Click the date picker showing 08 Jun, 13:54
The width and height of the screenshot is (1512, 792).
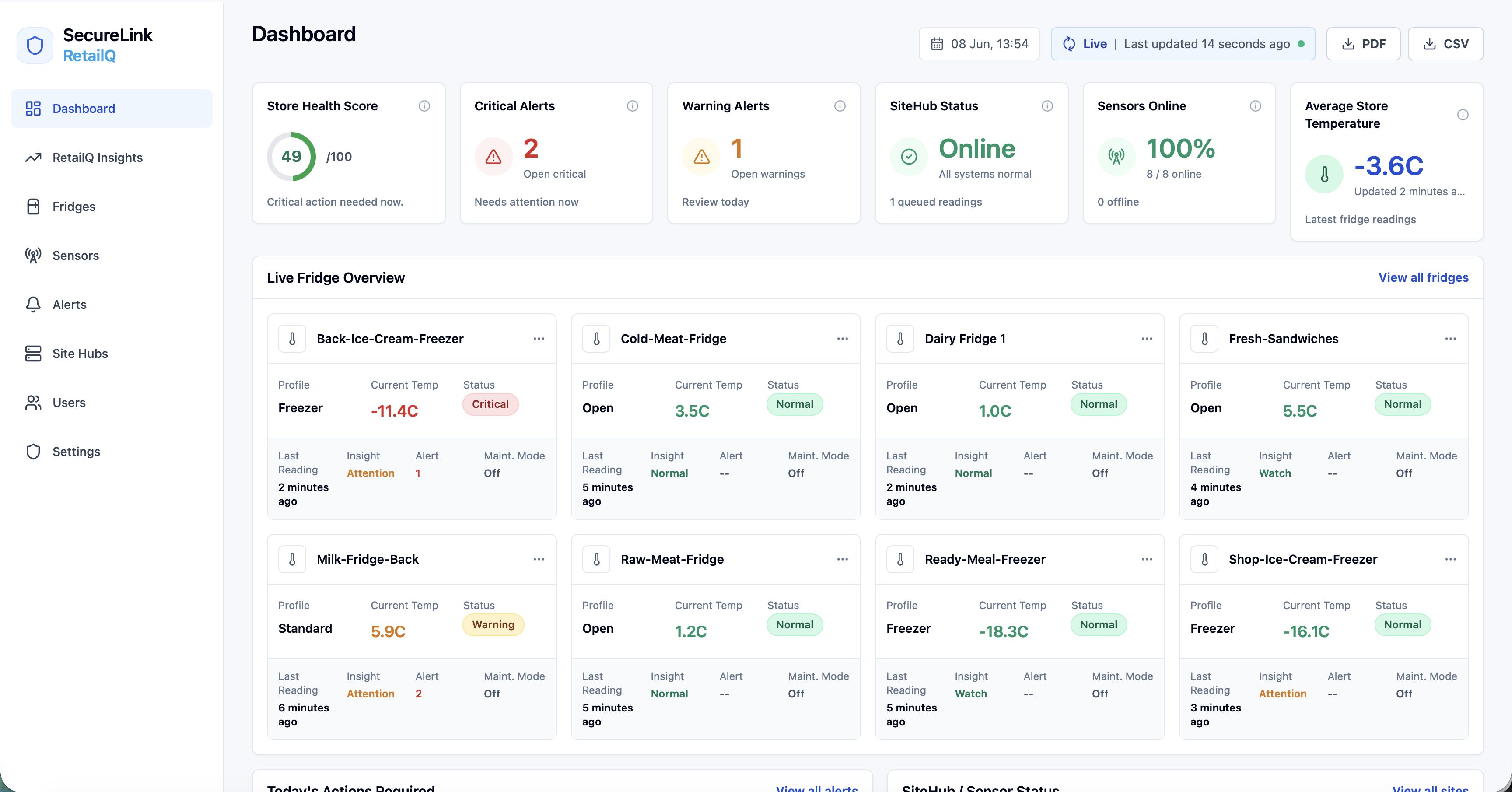[x=979, y=44]
